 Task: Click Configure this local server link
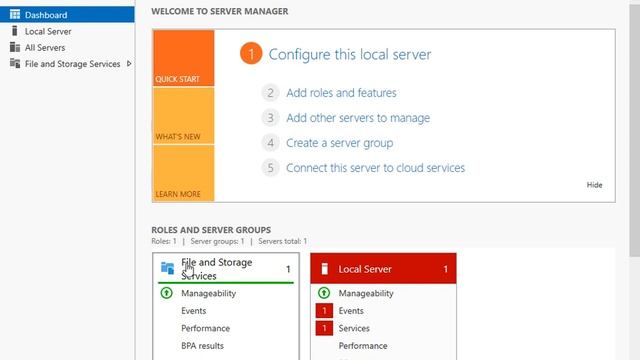[350, 54]
